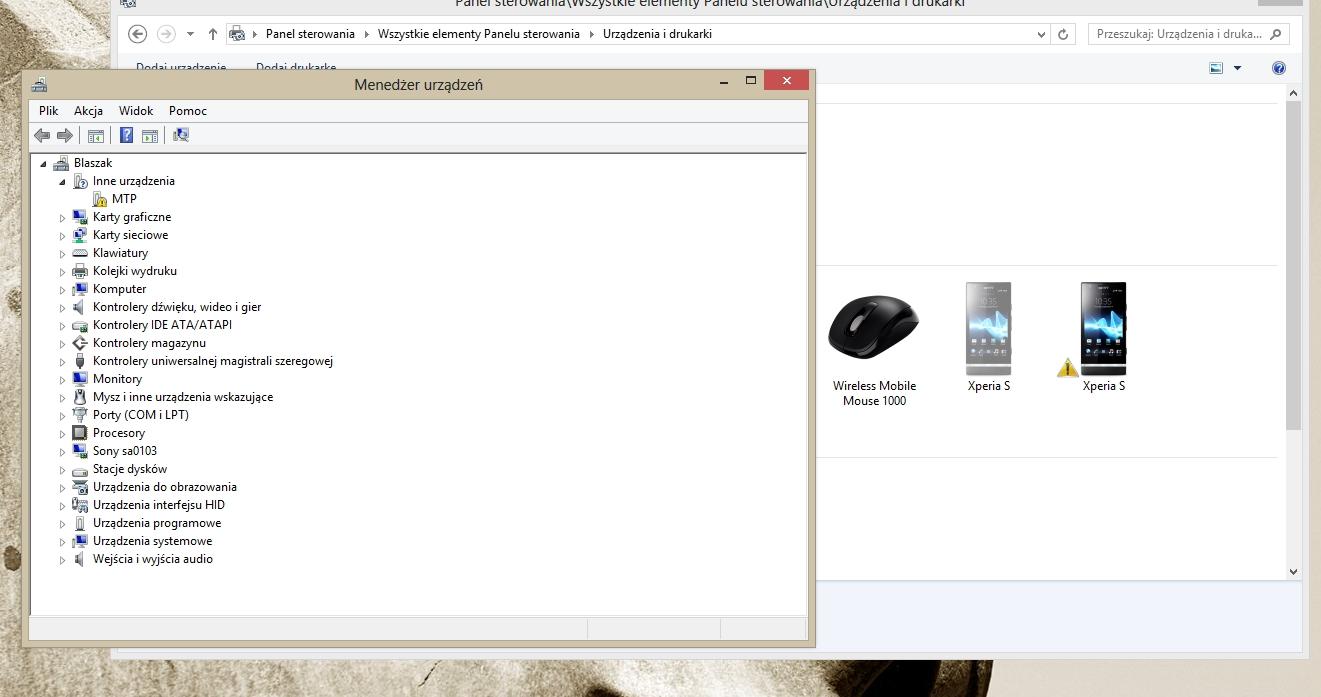Collapse the Blaszak root node
Image resolution: width=1321 pixels, height=697 pixels.
(x=43, y=163)
